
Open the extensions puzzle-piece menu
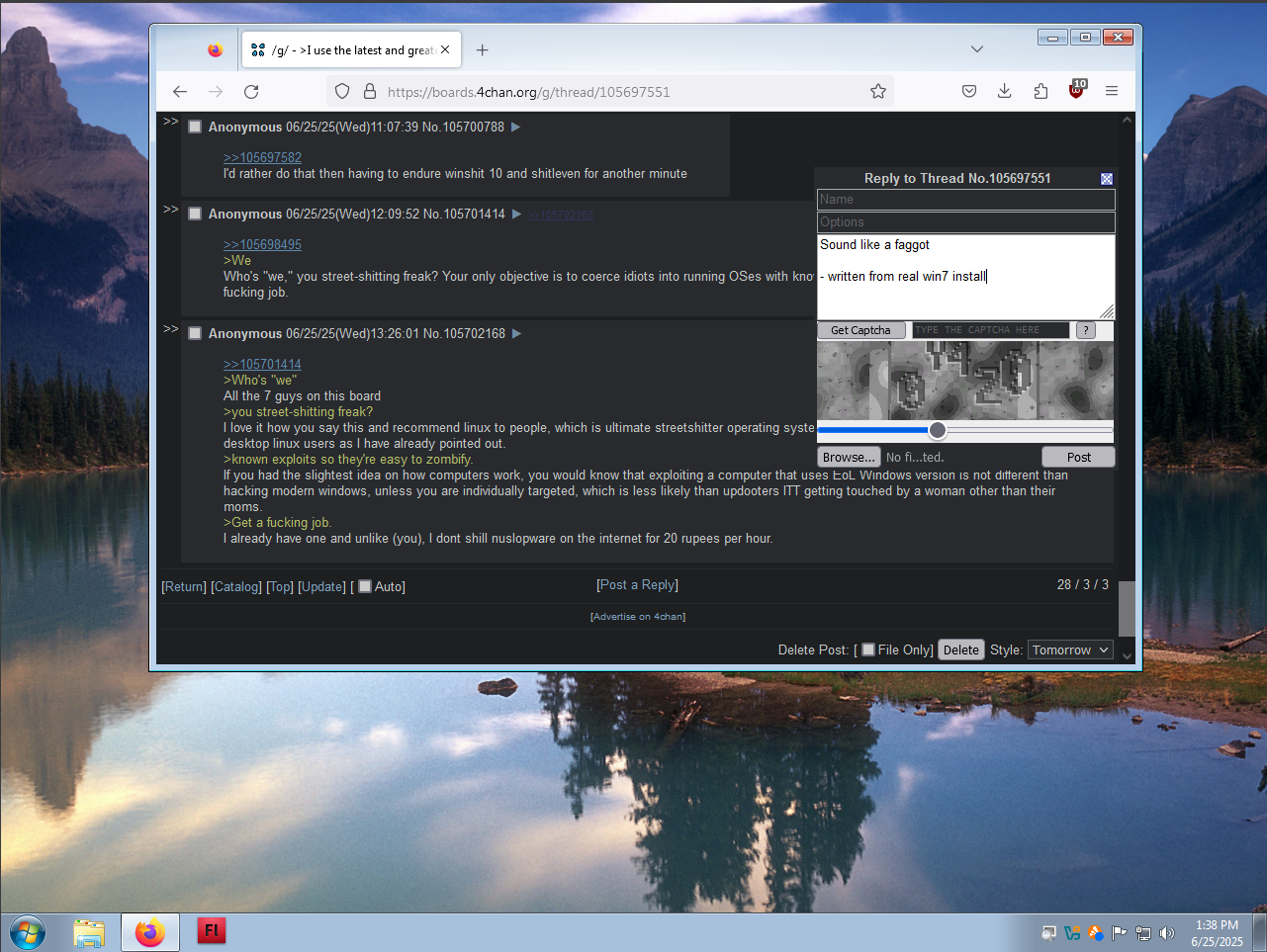pyautogui.click(x=1041, y=91)
